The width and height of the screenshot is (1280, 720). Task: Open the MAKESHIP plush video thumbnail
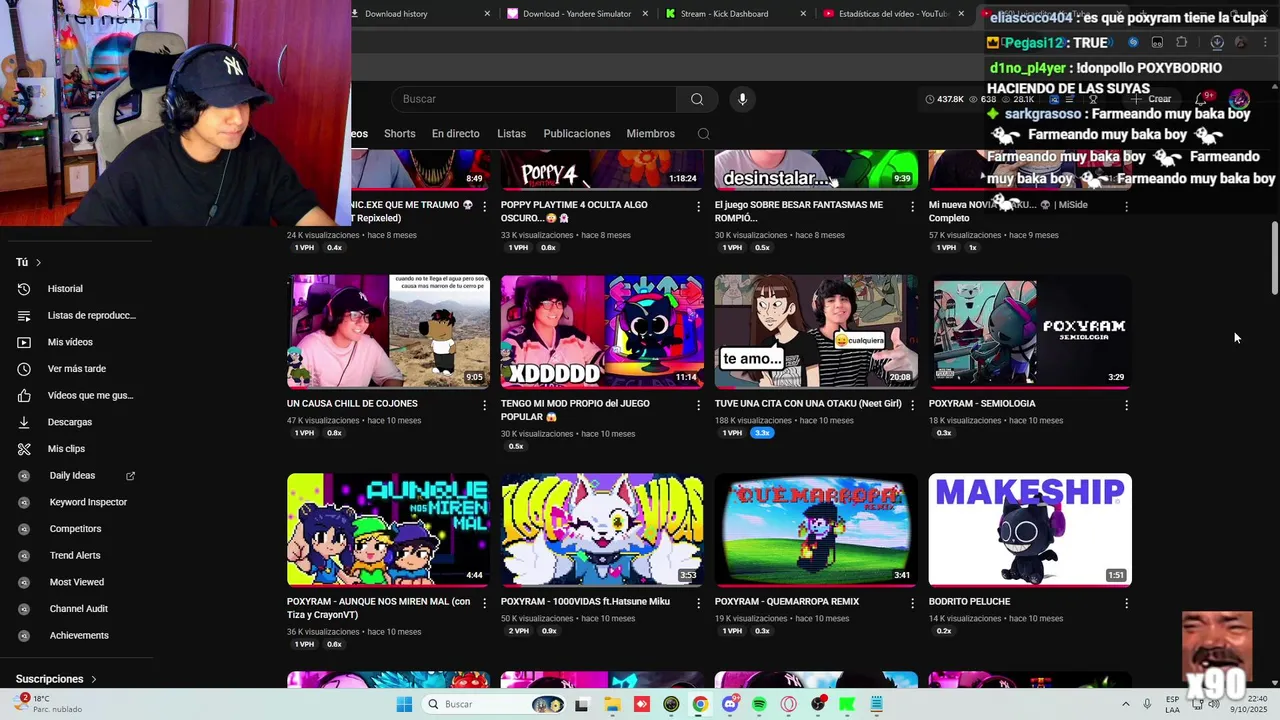[x=1030, y=529]
